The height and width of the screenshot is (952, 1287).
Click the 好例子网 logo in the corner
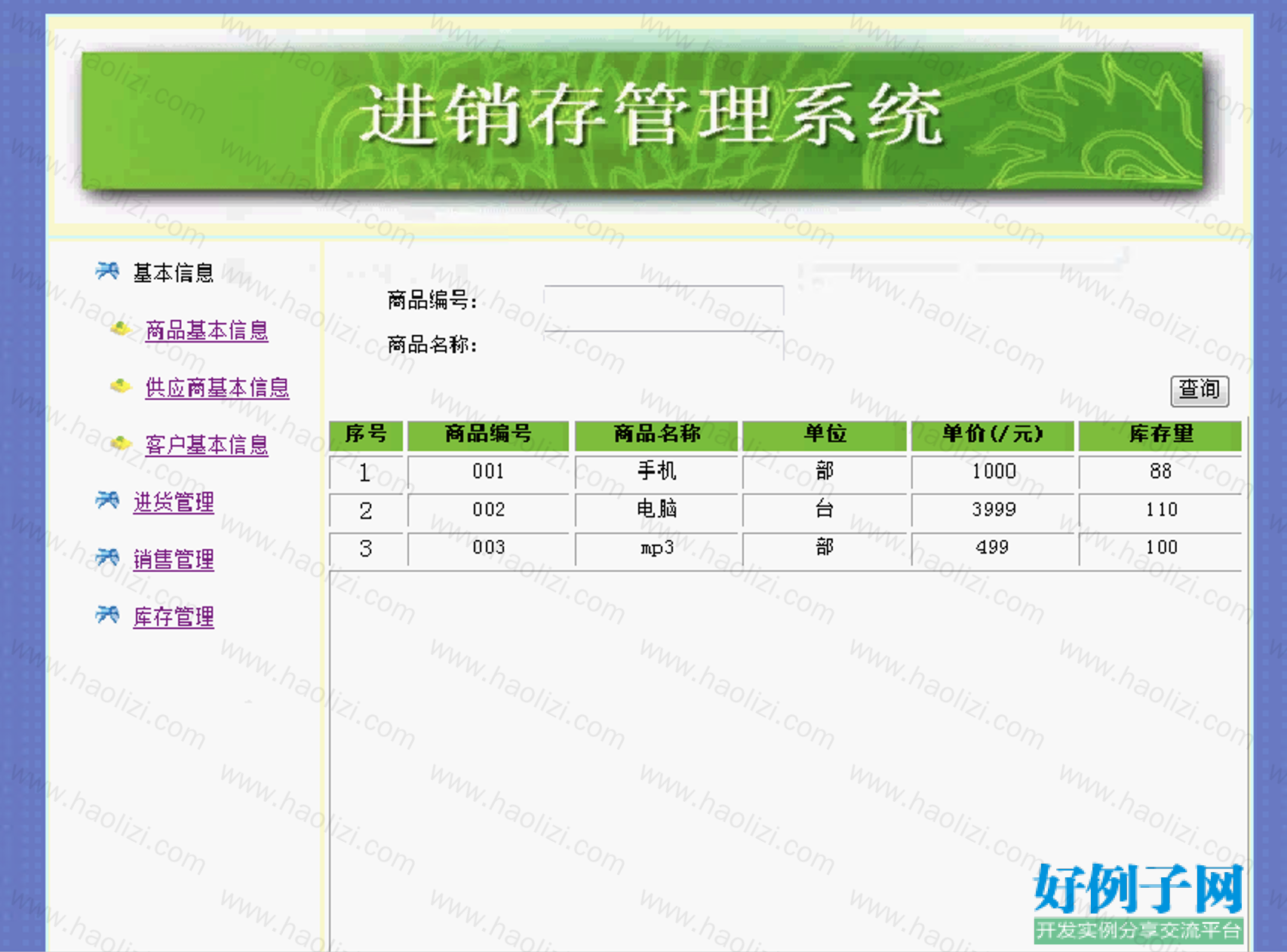pyautogui.click(x=1138, y=902)
